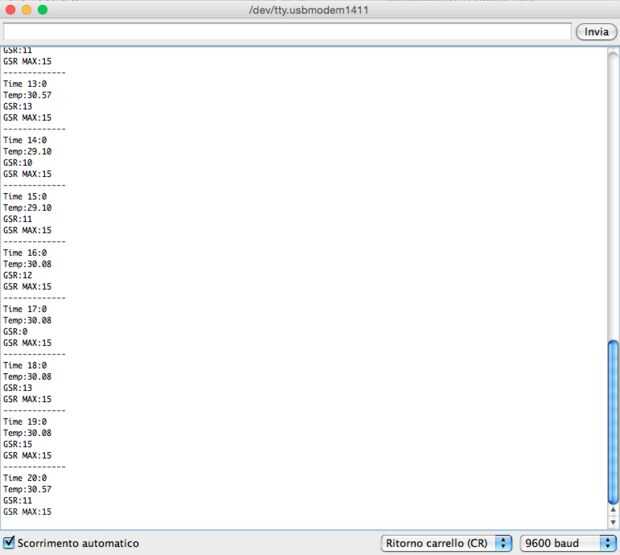This screenshot has width=620, height=555.
Task: Close the serial monitor window
Action: (11, 10)
